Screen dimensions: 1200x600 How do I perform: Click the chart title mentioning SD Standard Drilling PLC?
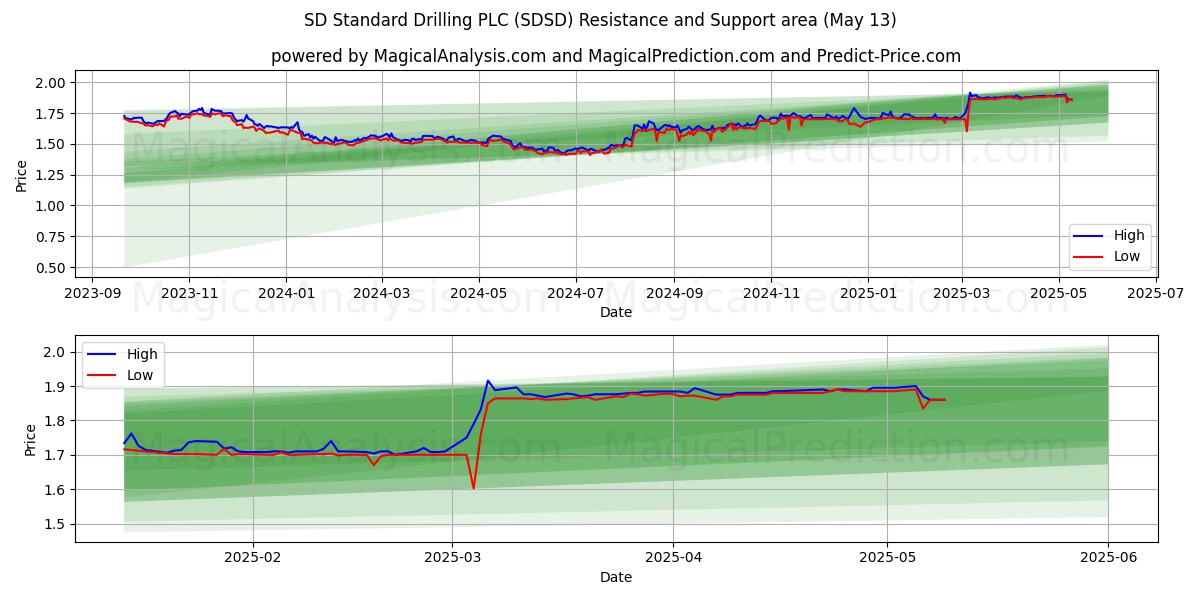(600, 20)
